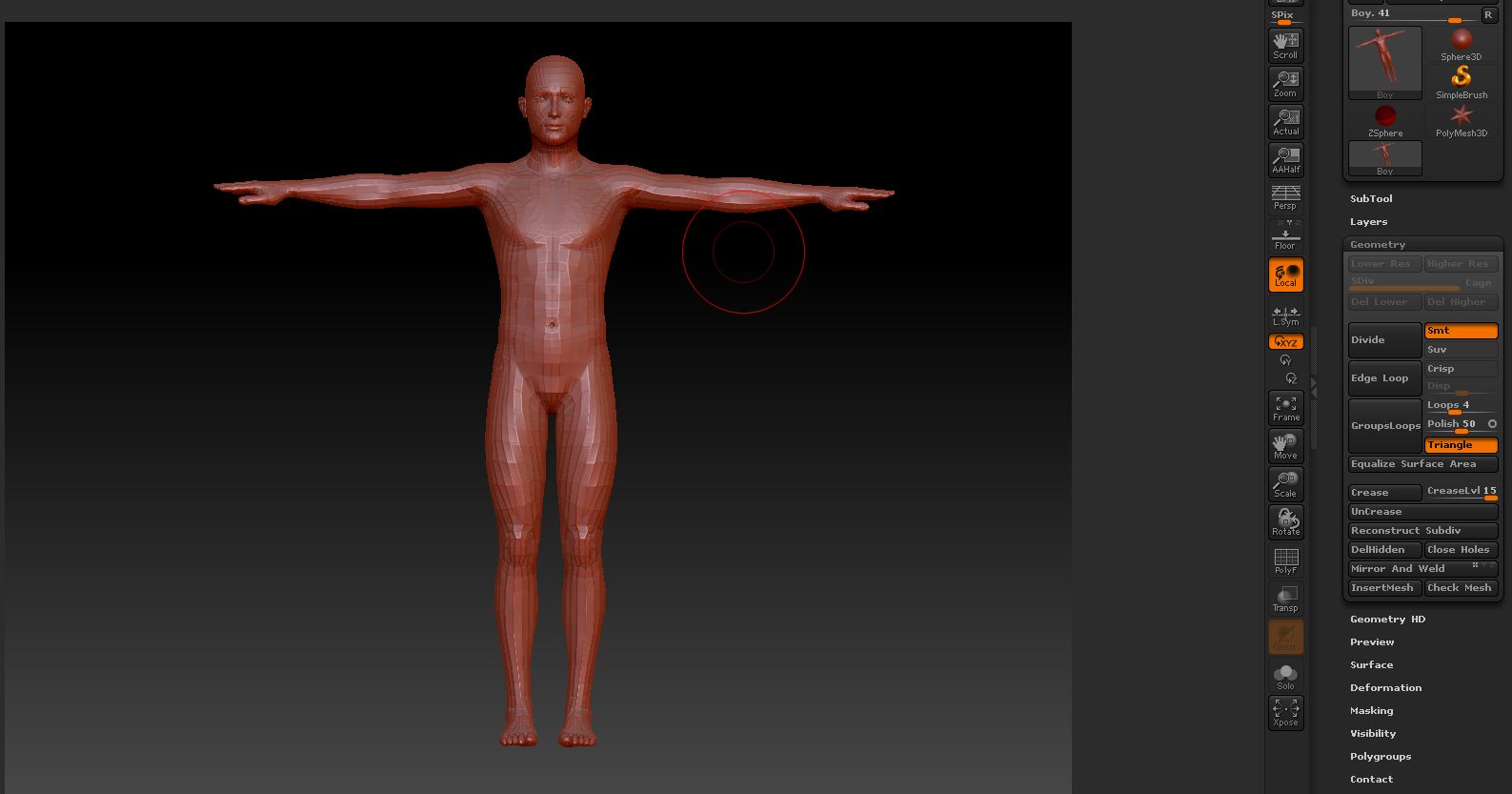This screenshot has height=794, width=1512.
Task: Disable the Triangle option
Action: pyautogui.click(x=1461, y=445)
